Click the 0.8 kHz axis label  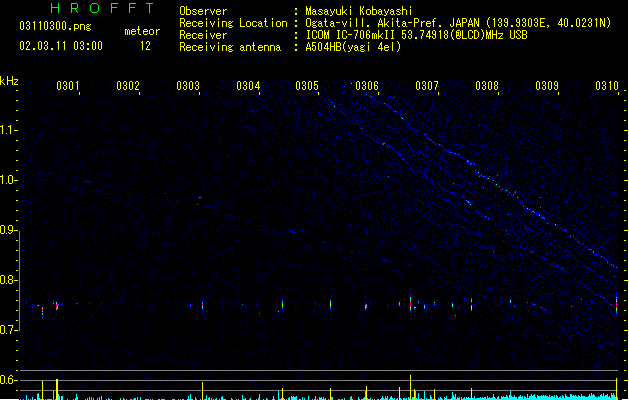tap(8, 280)
